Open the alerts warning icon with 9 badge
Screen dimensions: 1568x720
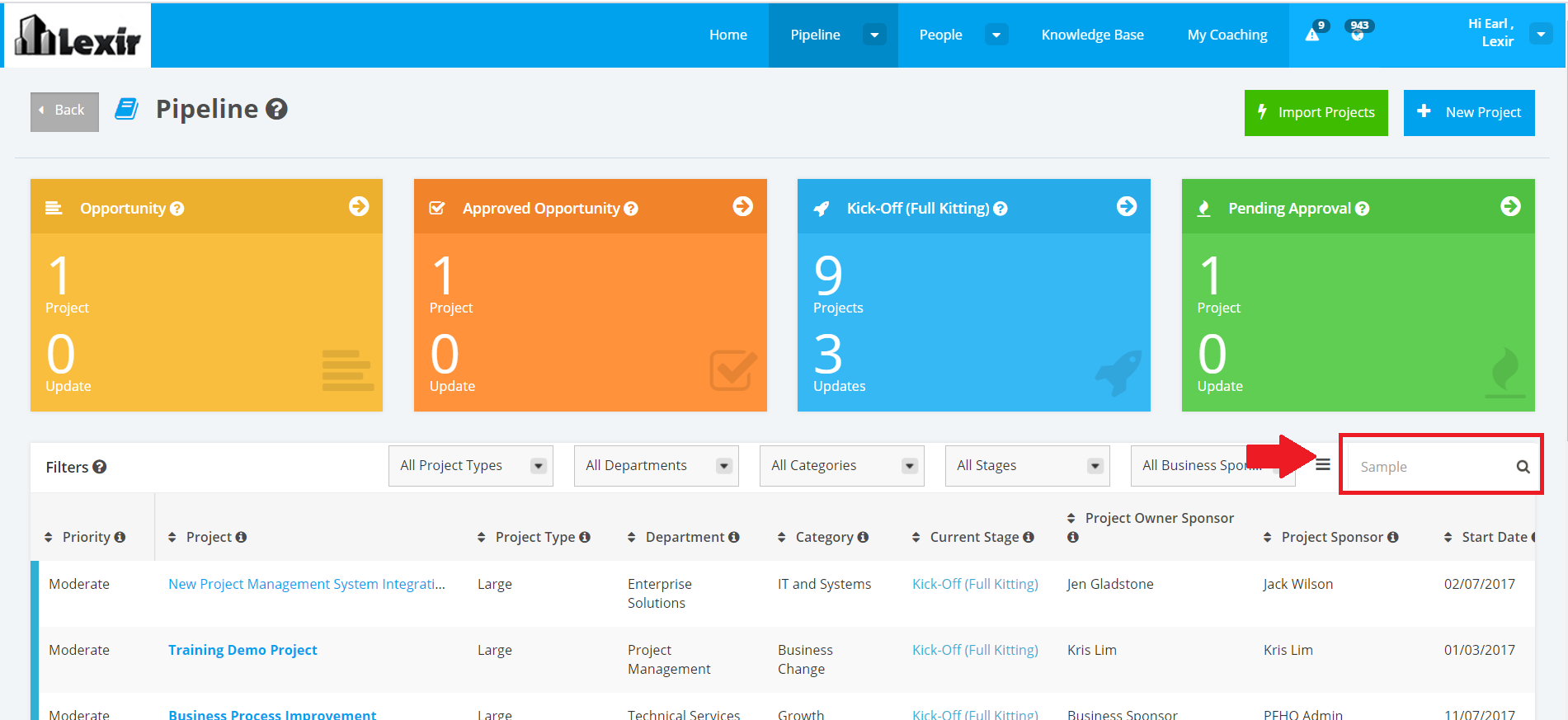pyautogui.click(x=1312, y=35)
